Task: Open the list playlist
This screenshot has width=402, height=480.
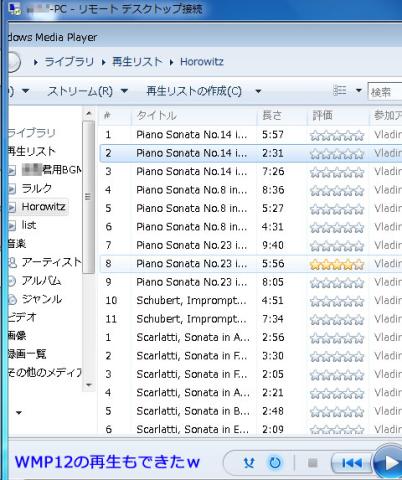Action: tap(29, 225)
